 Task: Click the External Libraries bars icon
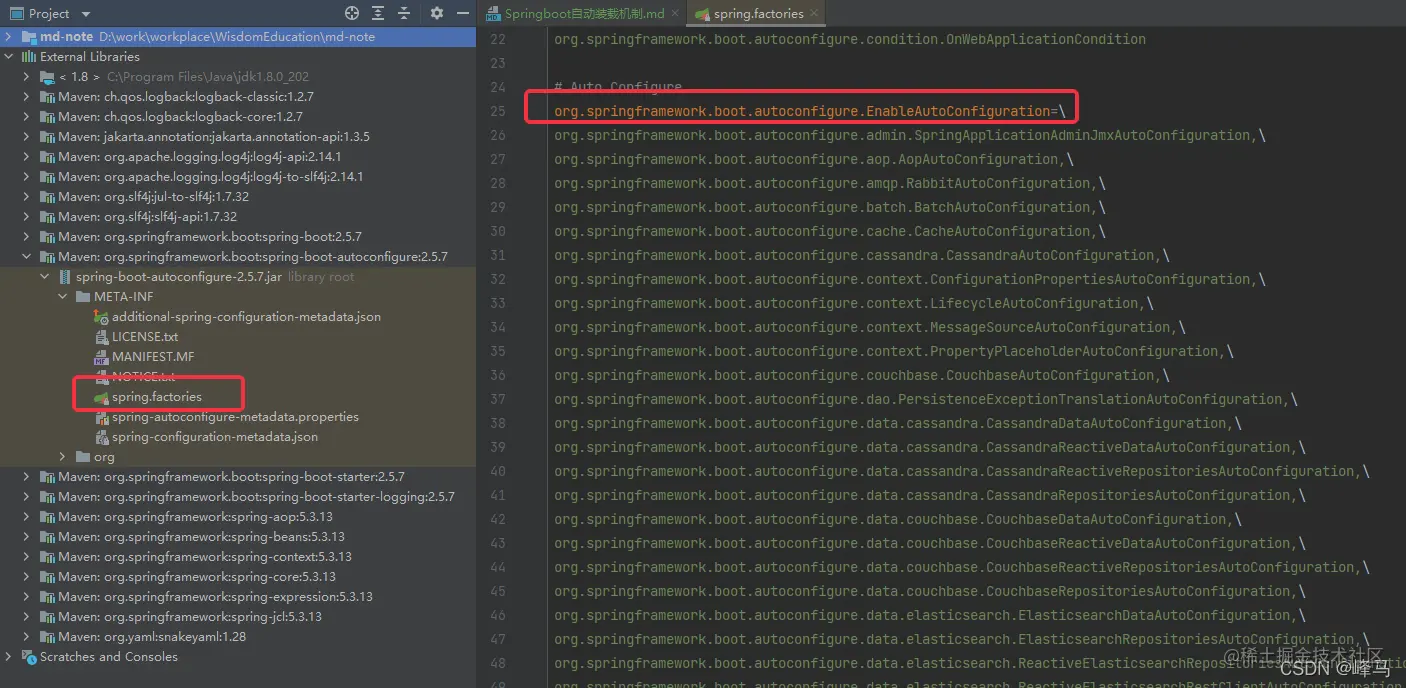[x=28, y=57]
